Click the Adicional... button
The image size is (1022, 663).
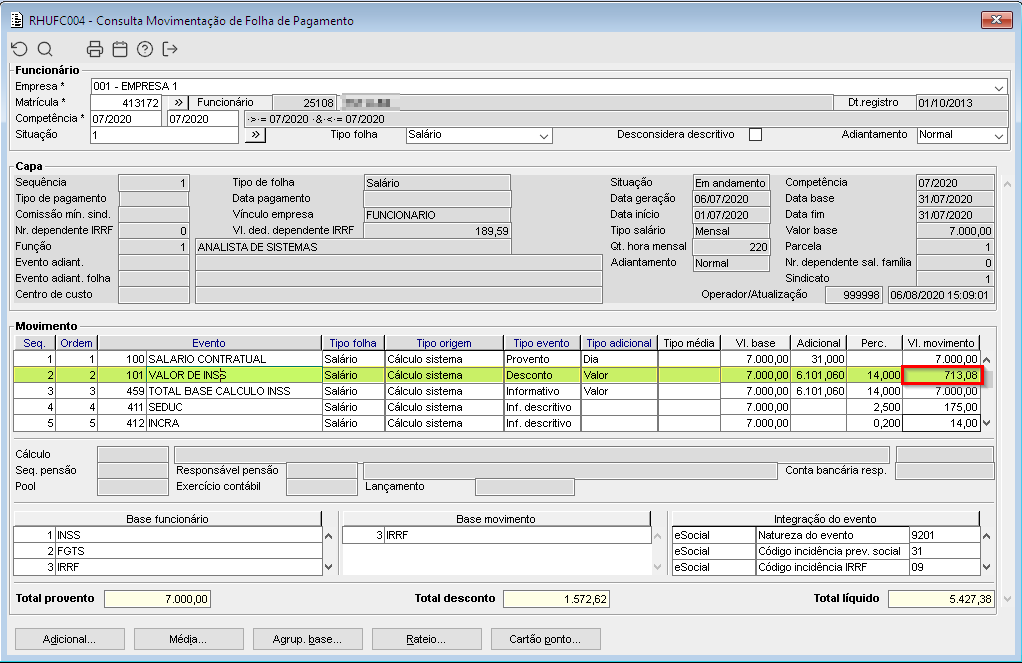(x=69, y=639)
